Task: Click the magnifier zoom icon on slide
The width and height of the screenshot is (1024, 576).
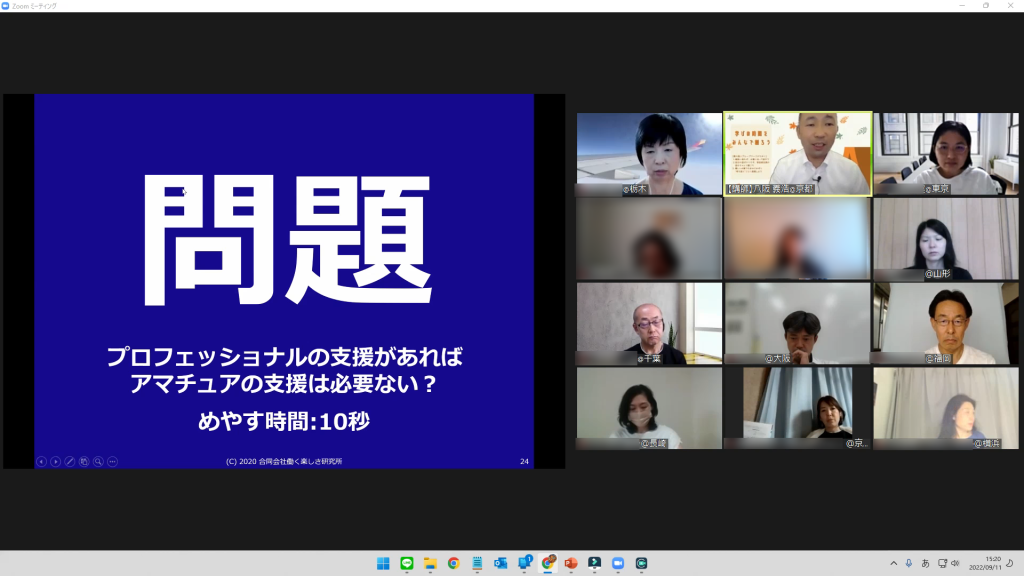Action: click(98, 461)
